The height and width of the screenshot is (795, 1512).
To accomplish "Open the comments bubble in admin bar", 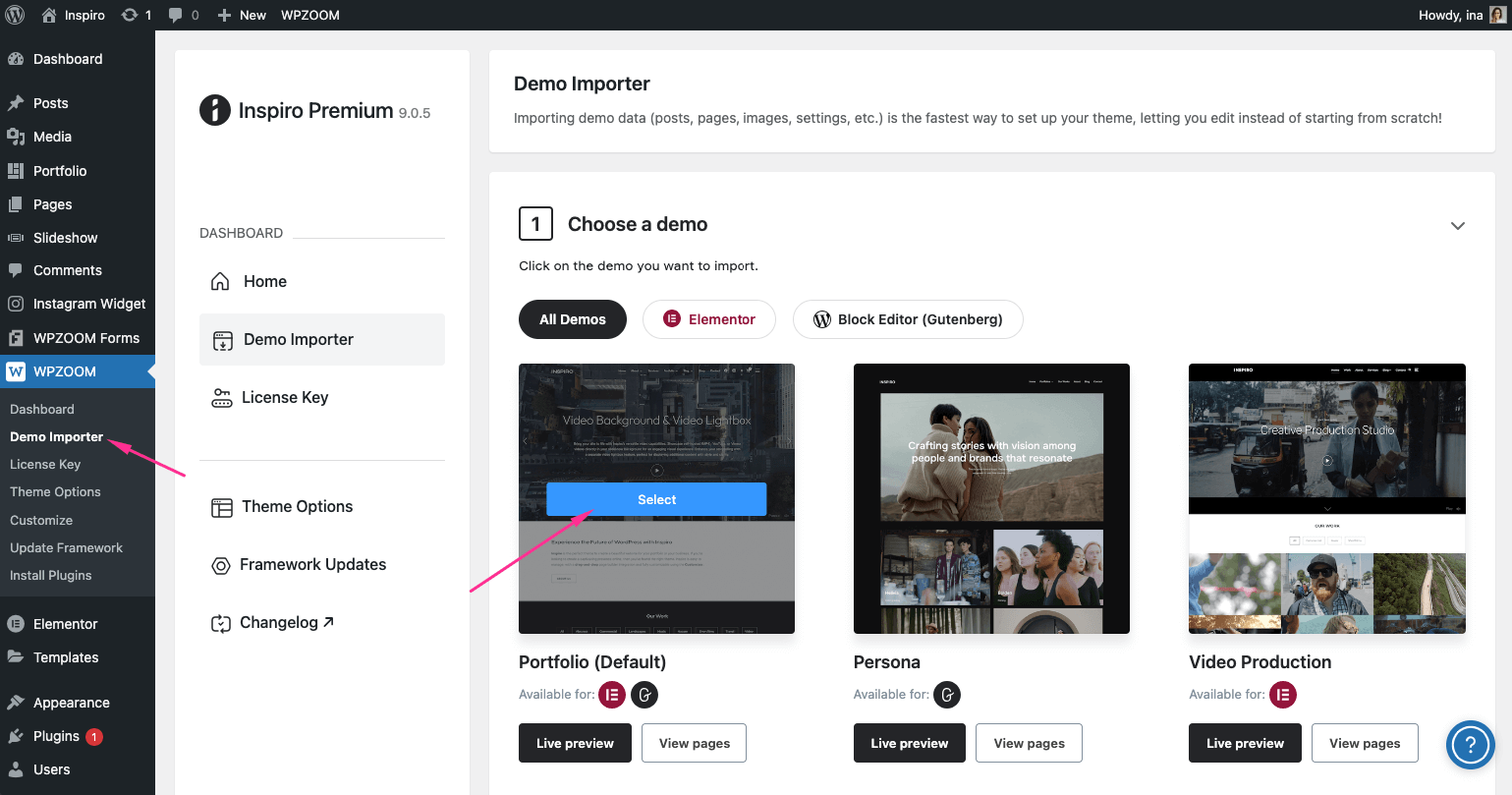I will coord(183,15).
